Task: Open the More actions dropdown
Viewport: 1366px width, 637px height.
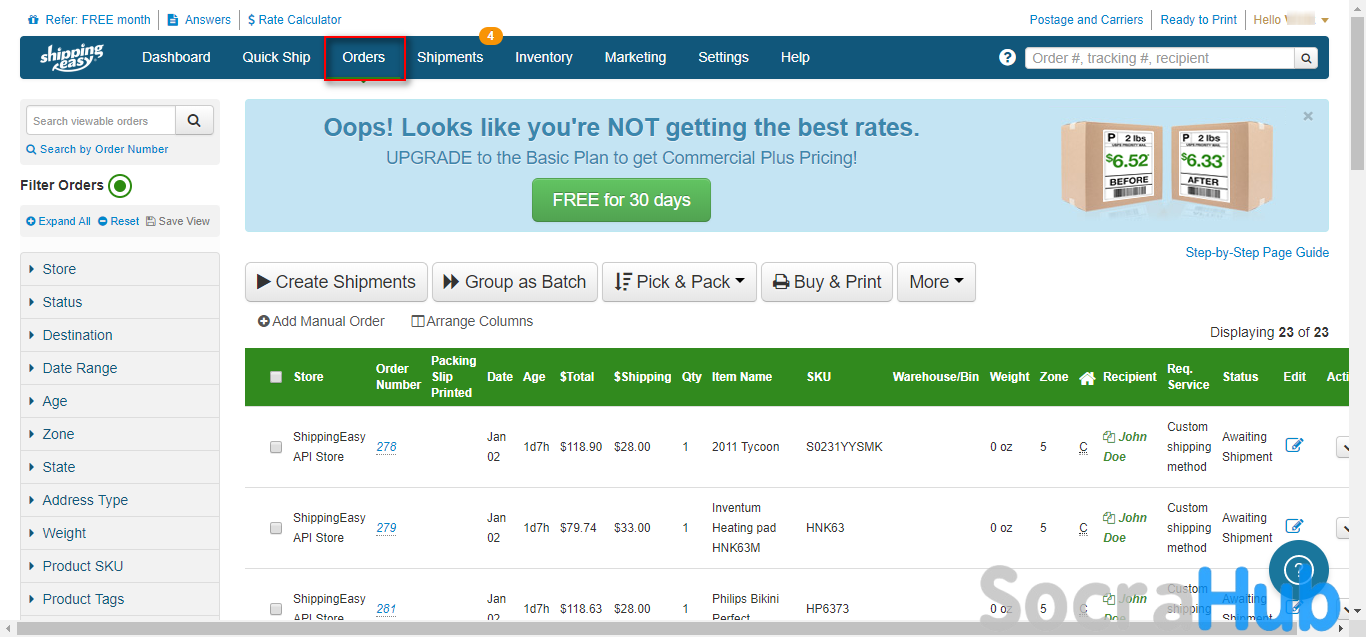Action: pos(935,282)
